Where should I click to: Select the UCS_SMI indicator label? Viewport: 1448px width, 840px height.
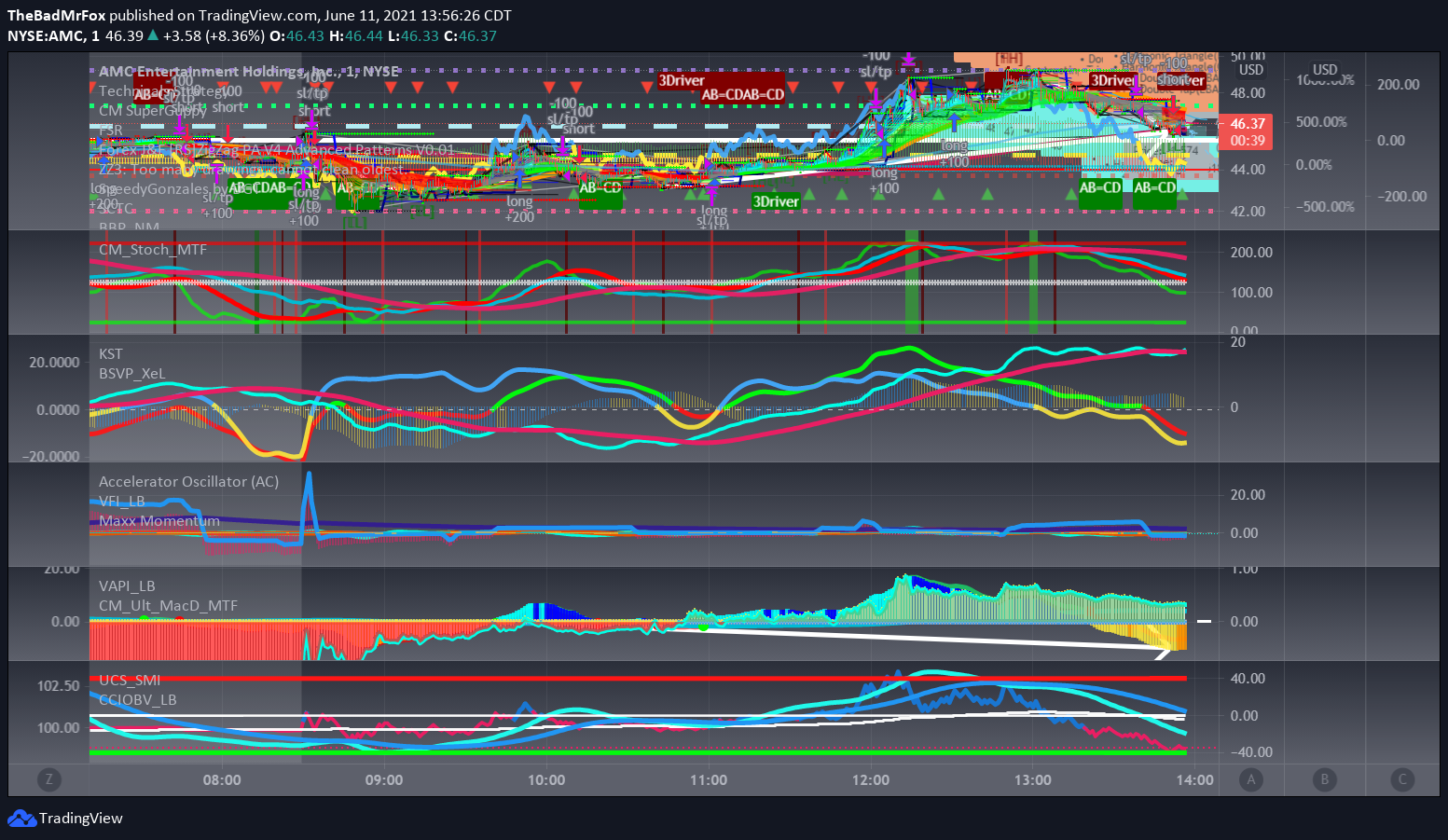[130, 680]
